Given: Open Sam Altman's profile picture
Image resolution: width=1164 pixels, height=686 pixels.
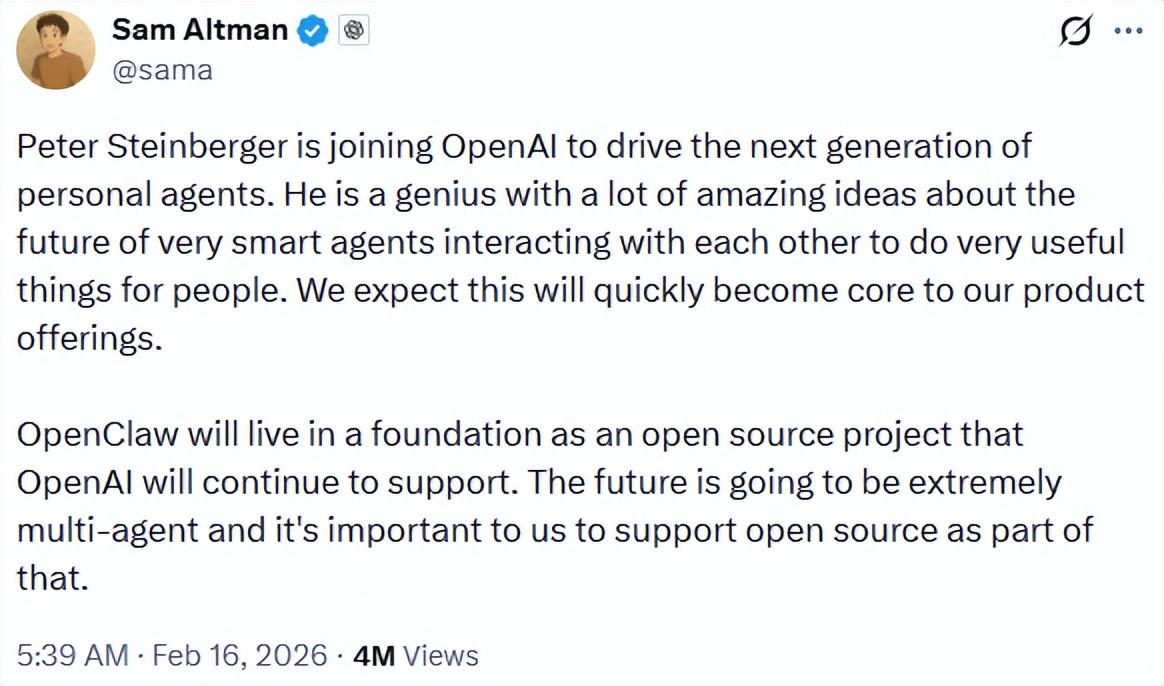Looking at the screenshot, I should click(x=57, y=50).
